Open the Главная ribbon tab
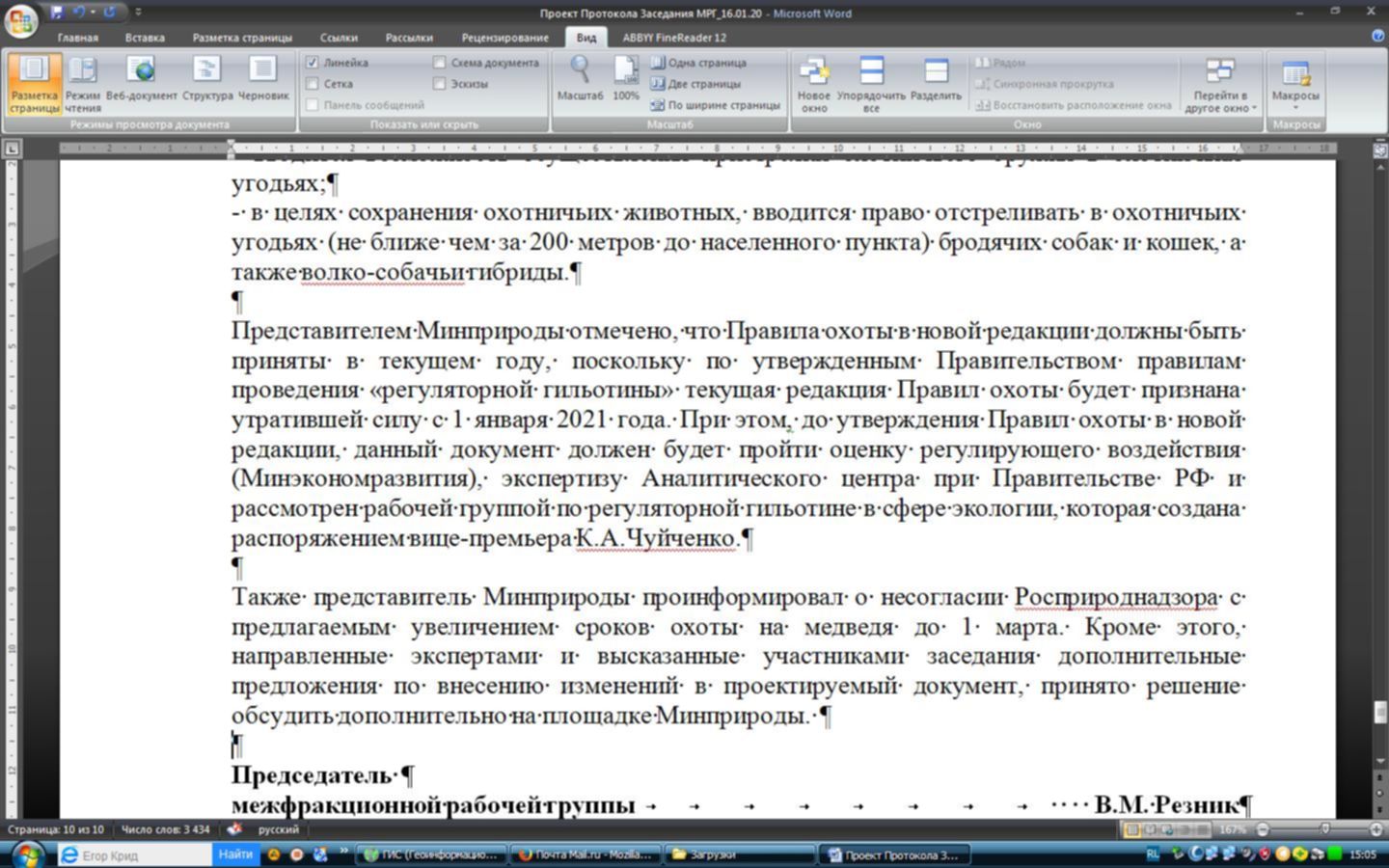The height and width of the screenshot is (868, 1389). [77, 38]
